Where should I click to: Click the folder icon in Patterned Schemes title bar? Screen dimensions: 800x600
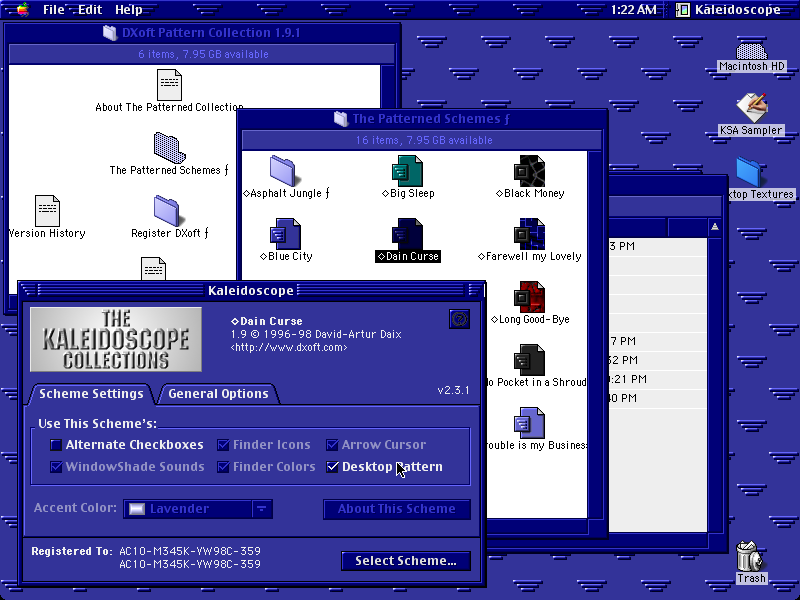click(x=341, y=119)
